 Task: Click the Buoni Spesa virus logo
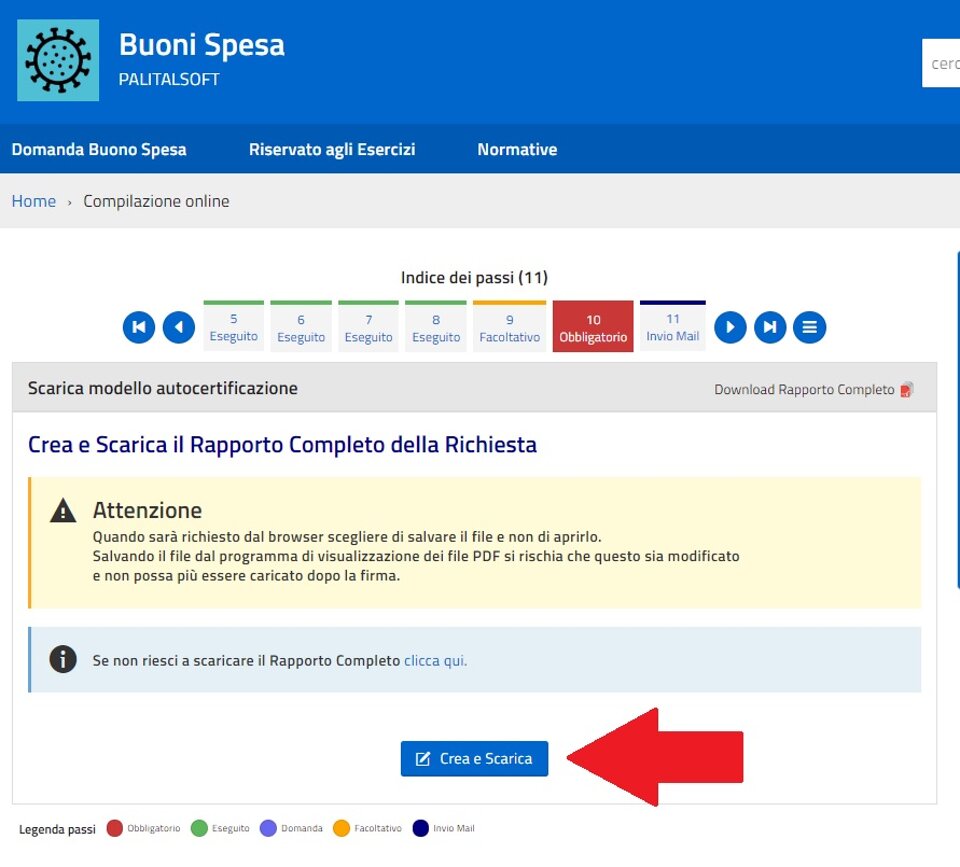coord(58,60)
